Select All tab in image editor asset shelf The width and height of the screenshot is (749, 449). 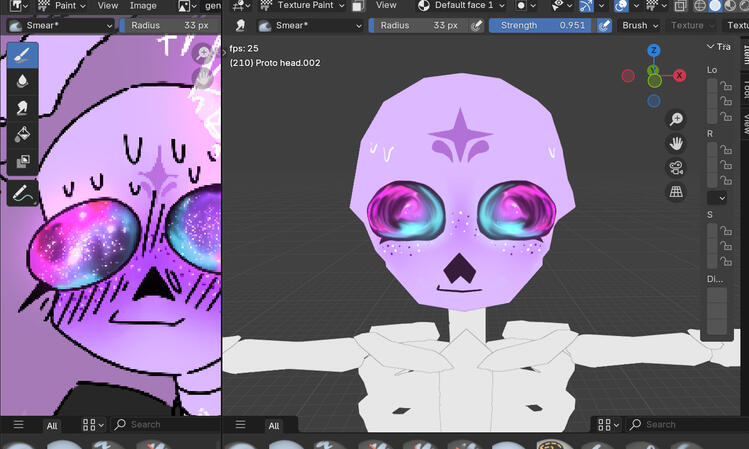point(52,426)
